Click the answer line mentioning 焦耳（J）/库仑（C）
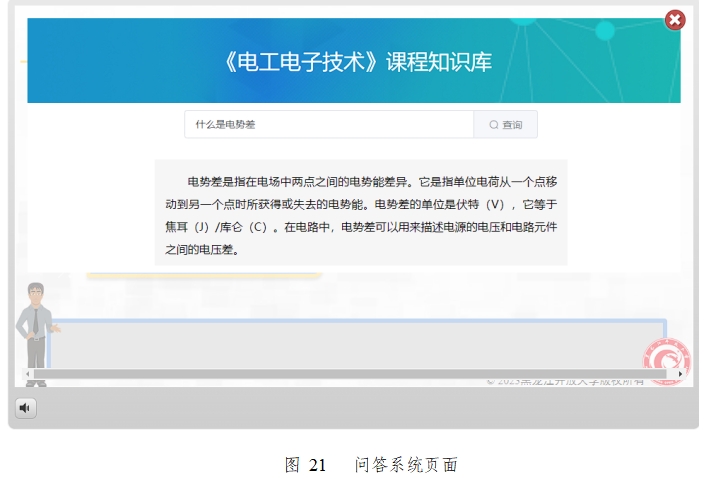709x479 pixels. [360, 227]
